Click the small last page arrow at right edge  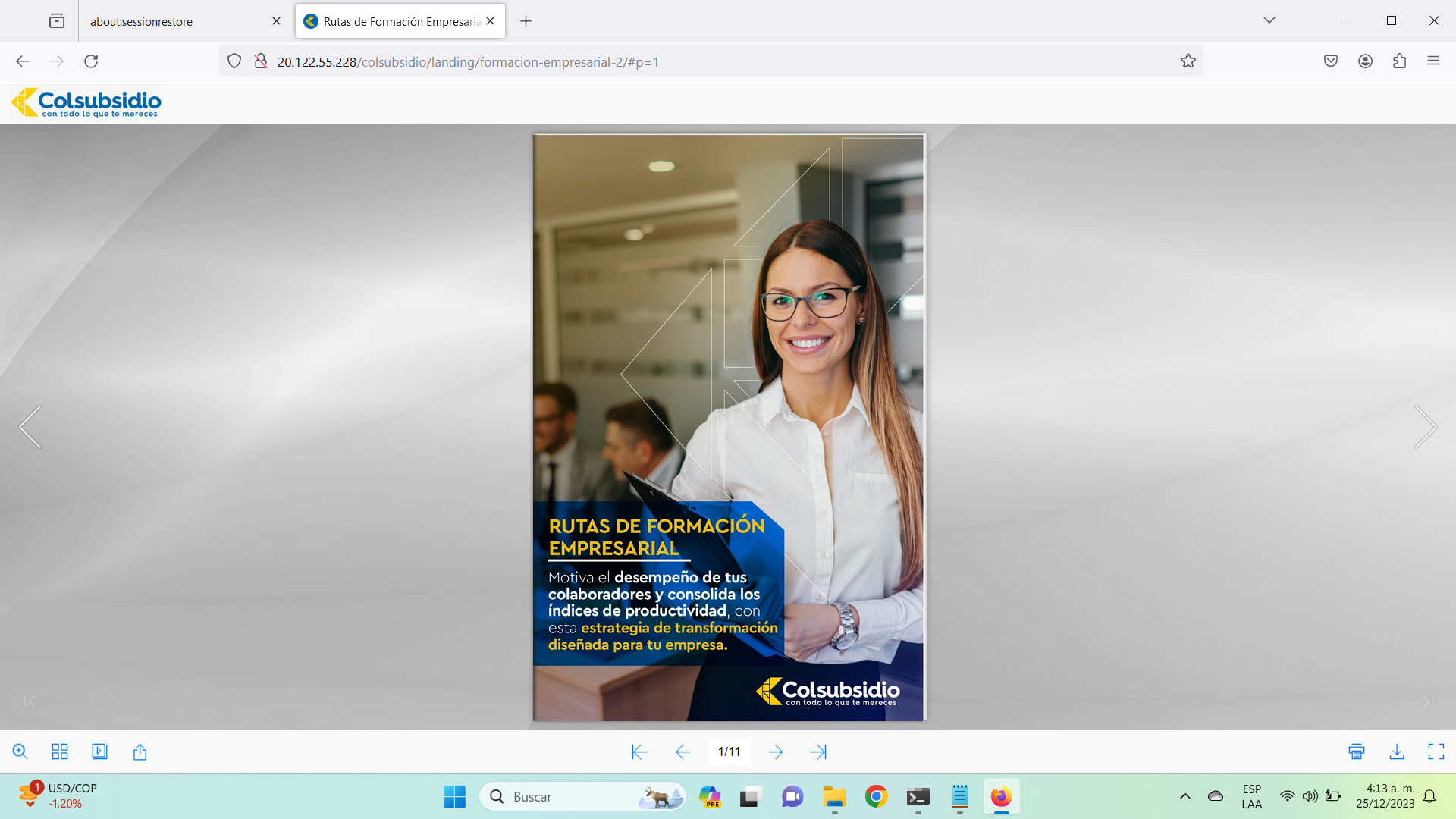pyautogui.click(x=1428, y=701)
